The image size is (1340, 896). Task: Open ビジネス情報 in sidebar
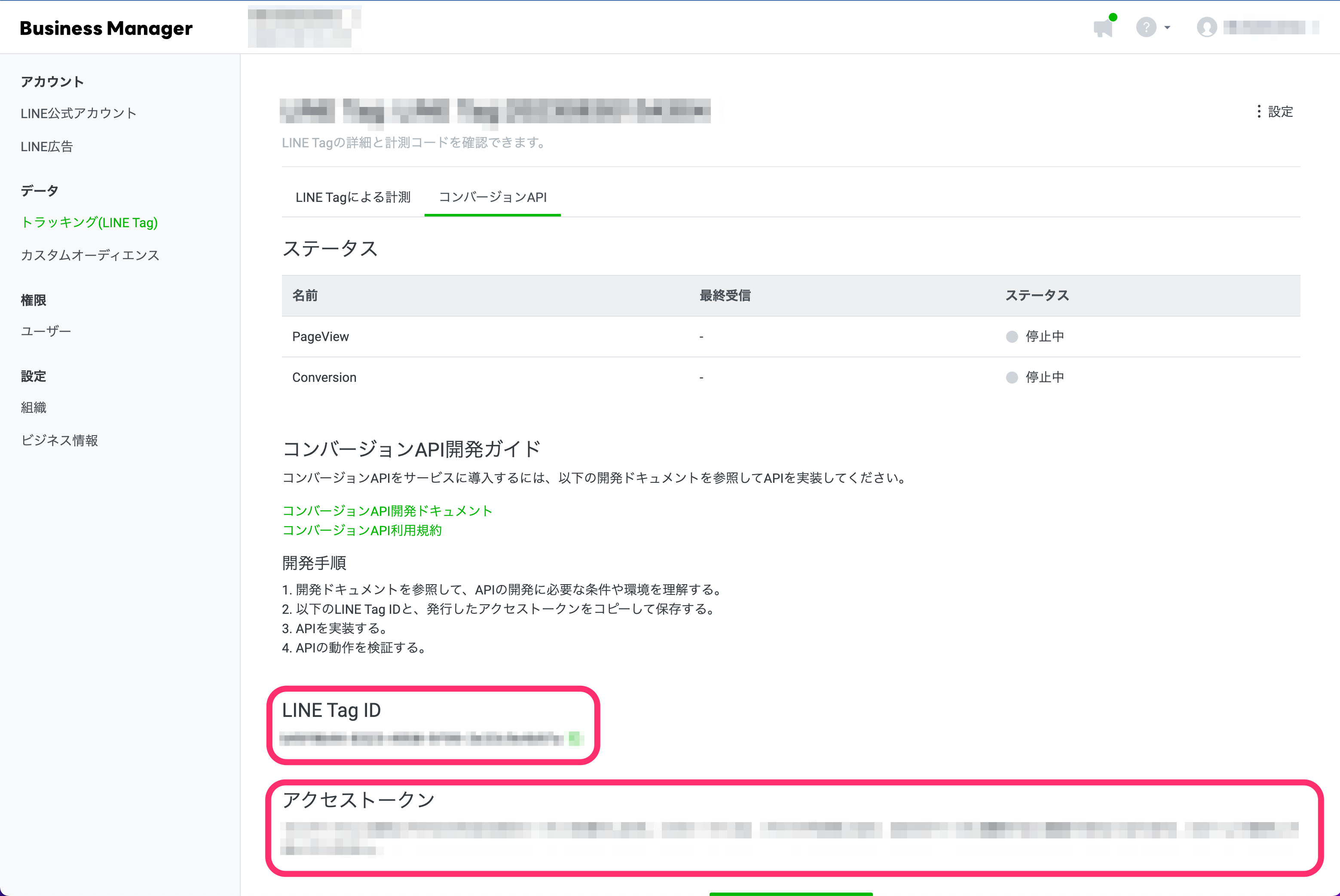pyautogui.click(x=59, y=440)
